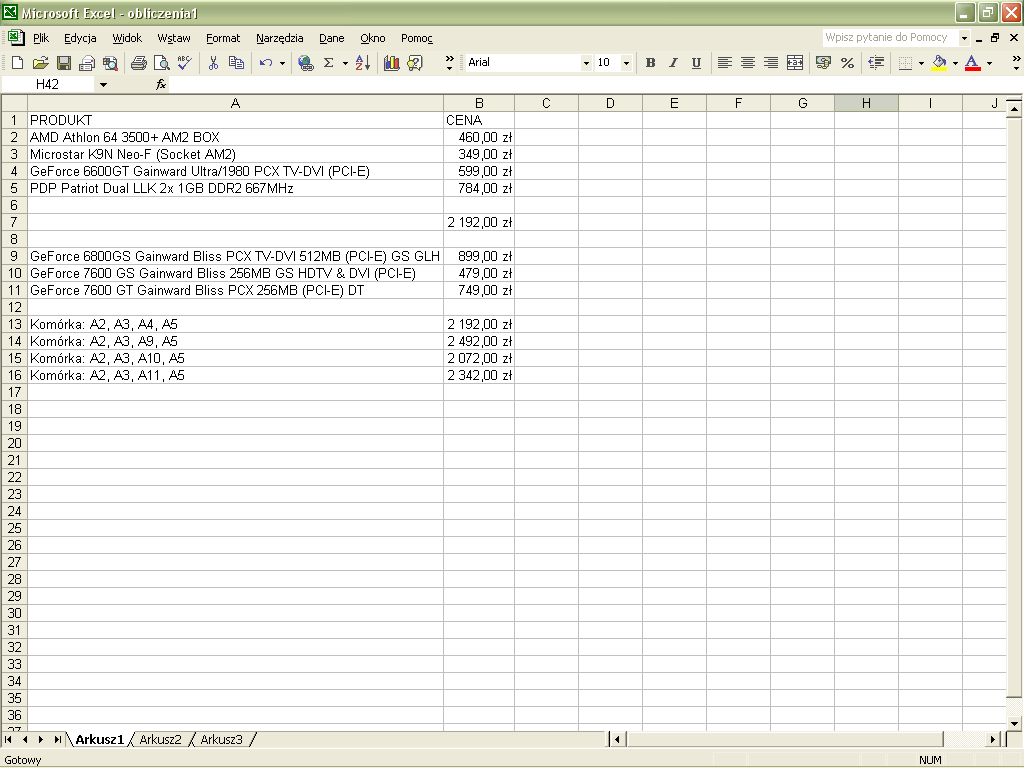Image resolution: width=1024 pixels, height=768 pixels.
Task: Merge and center cells
Action: click(795, 63)
